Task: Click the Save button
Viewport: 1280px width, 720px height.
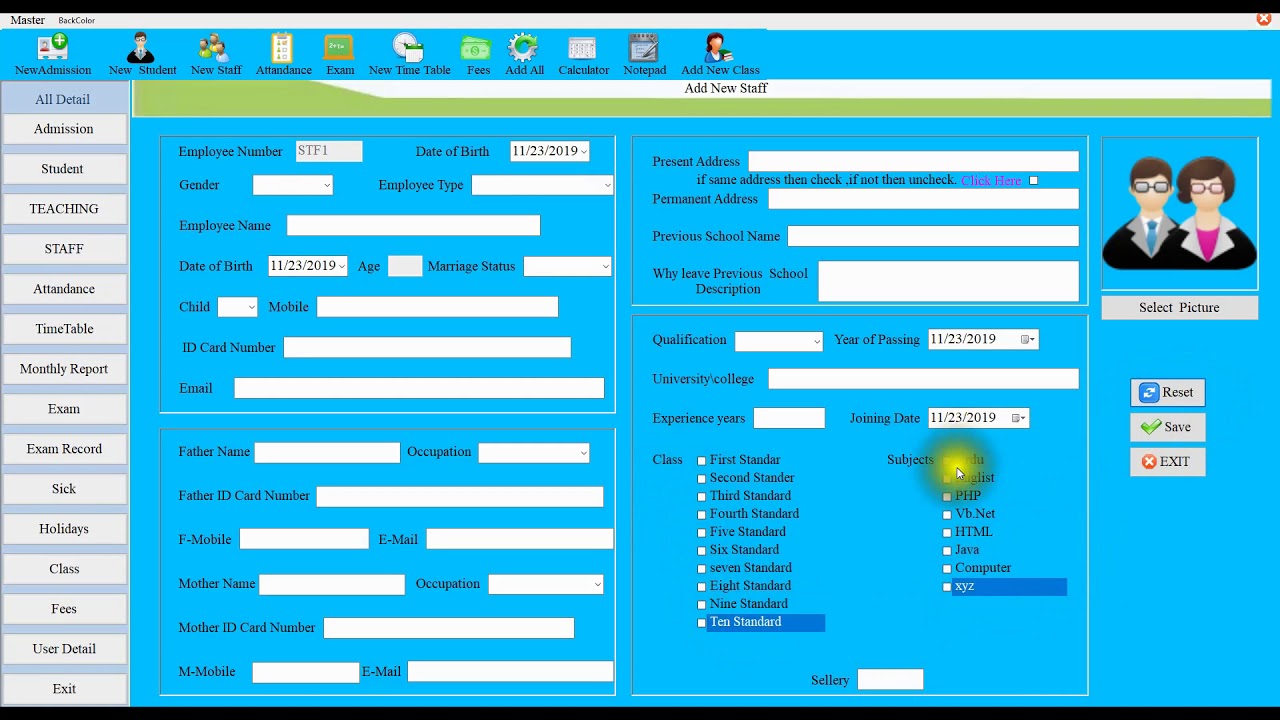Action: coord(1167,427)
